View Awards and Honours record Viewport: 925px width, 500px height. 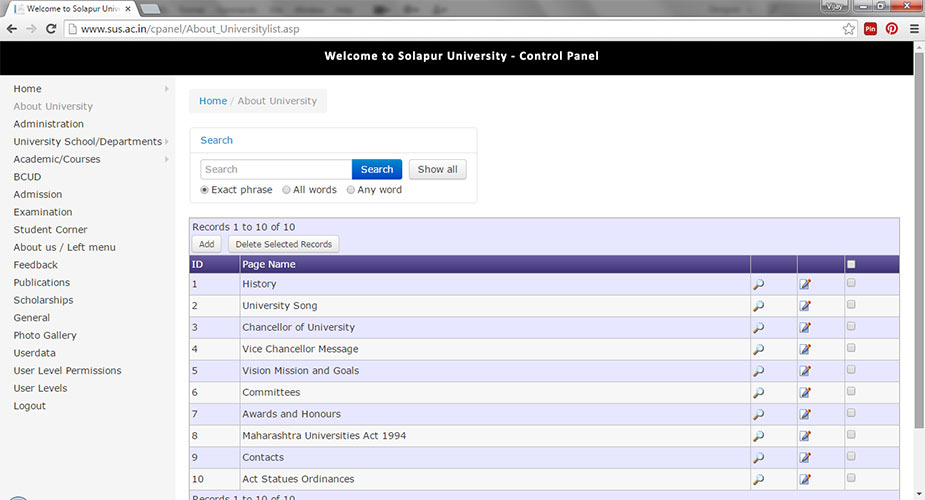759,415
